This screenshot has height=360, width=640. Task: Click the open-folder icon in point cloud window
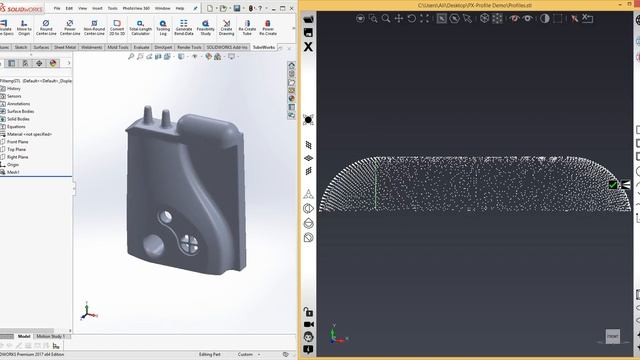308,19
